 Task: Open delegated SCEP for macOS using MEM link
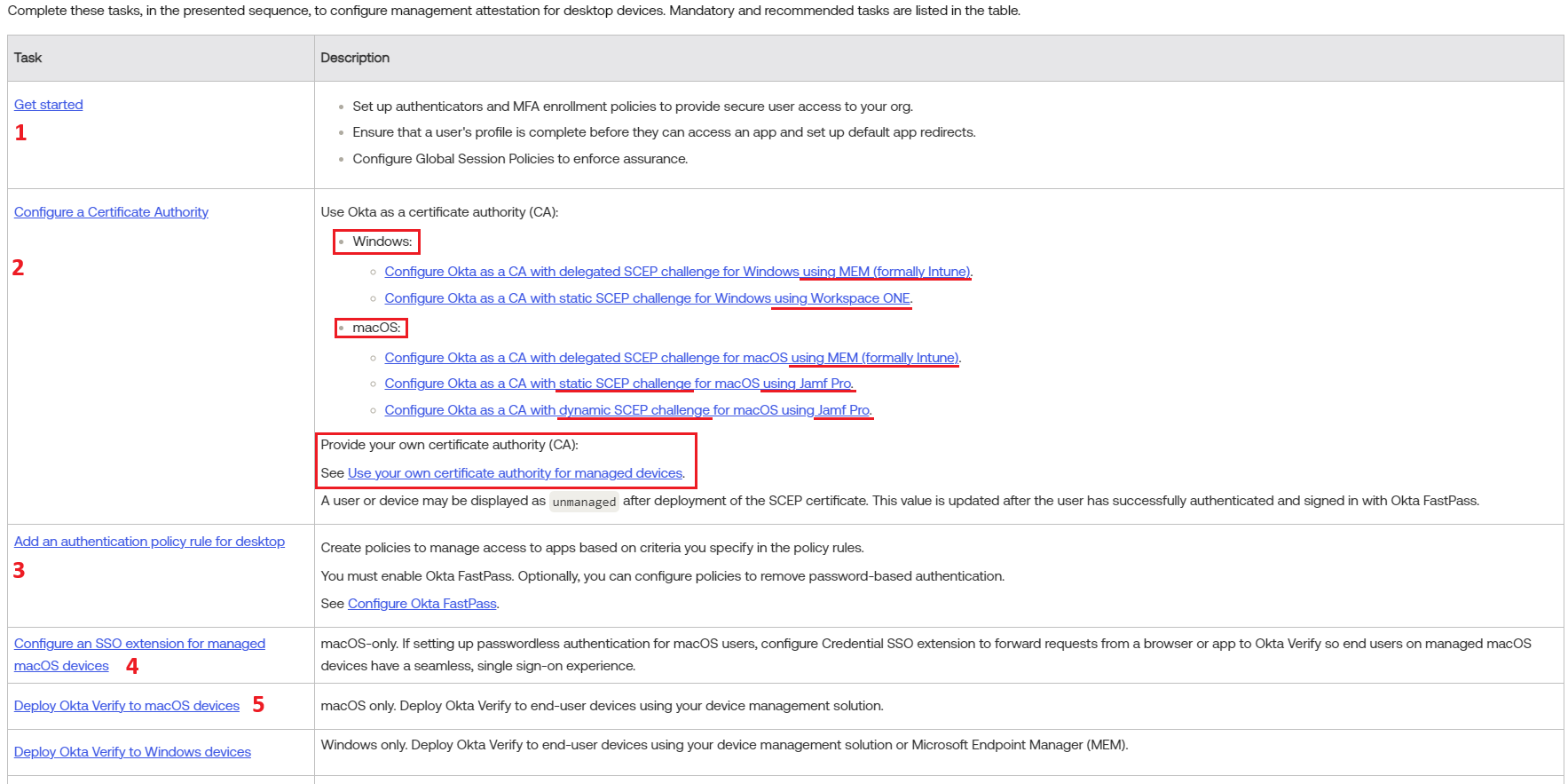pyautogui.click(x=672, y=358)
